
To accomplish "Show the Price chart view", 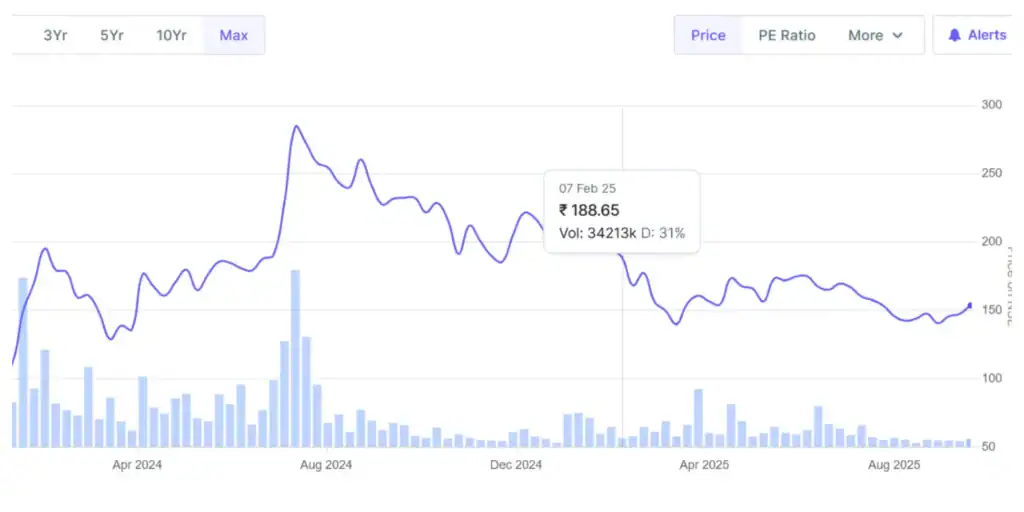I will click(x=708, y=35).
